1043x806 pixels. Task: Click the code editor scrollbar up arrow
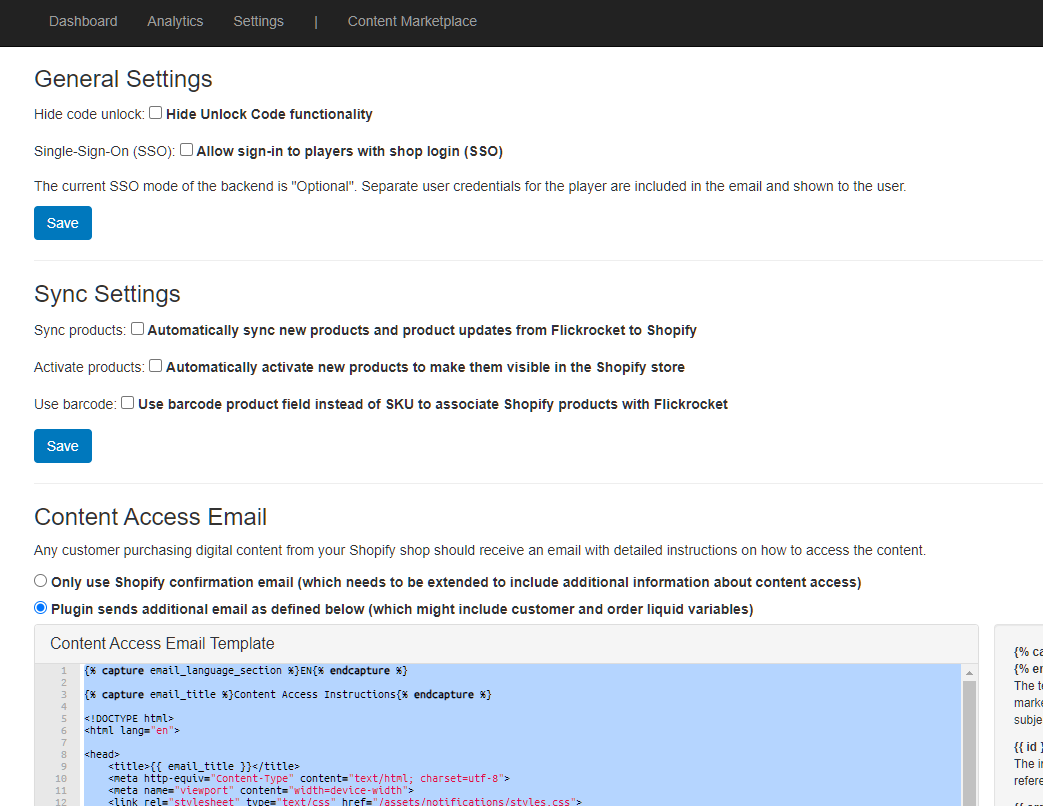click(969, 671)
